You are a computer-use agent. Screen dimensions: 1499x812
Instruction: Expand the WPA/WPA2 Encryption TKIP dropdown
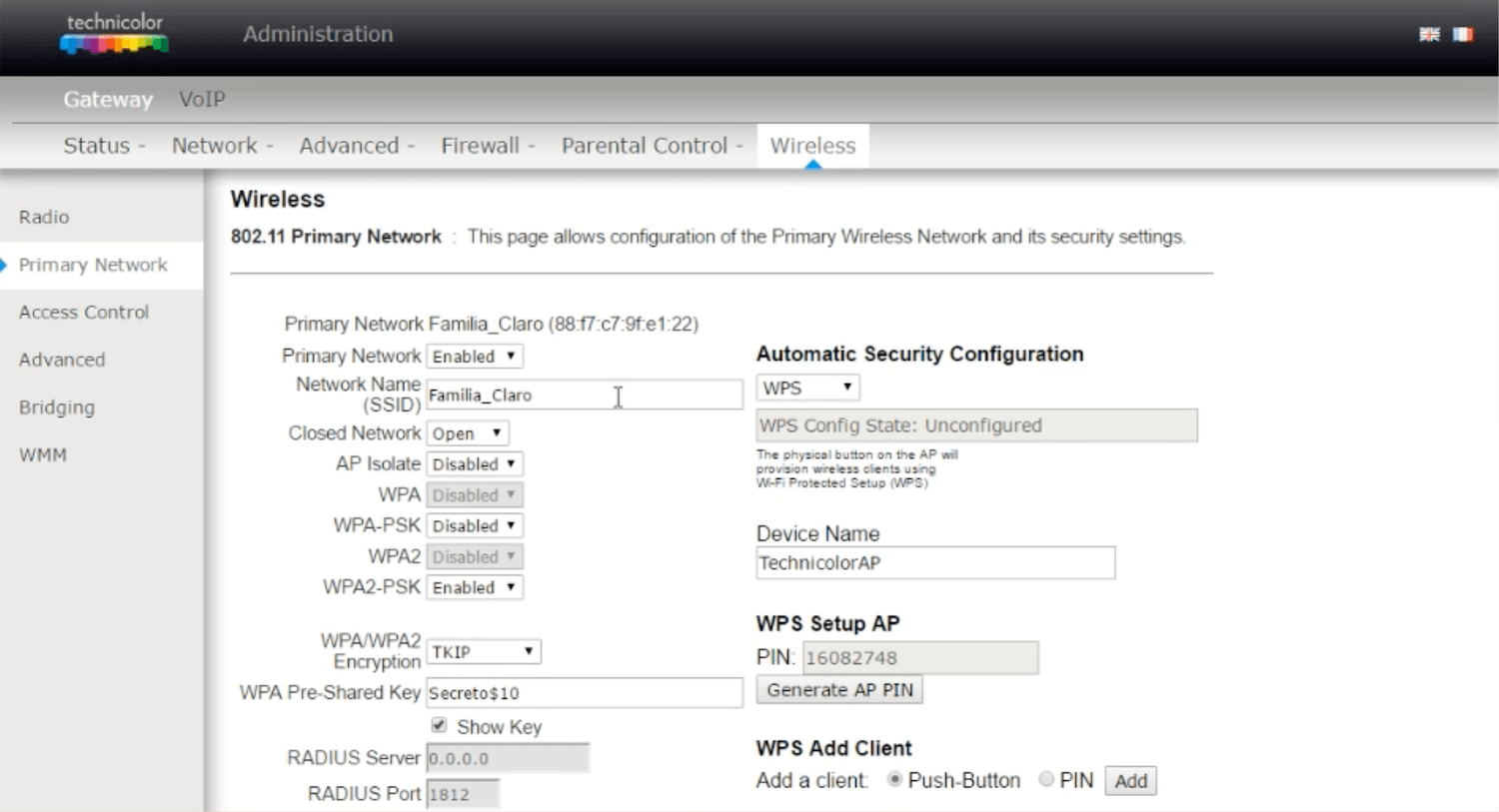484,652
